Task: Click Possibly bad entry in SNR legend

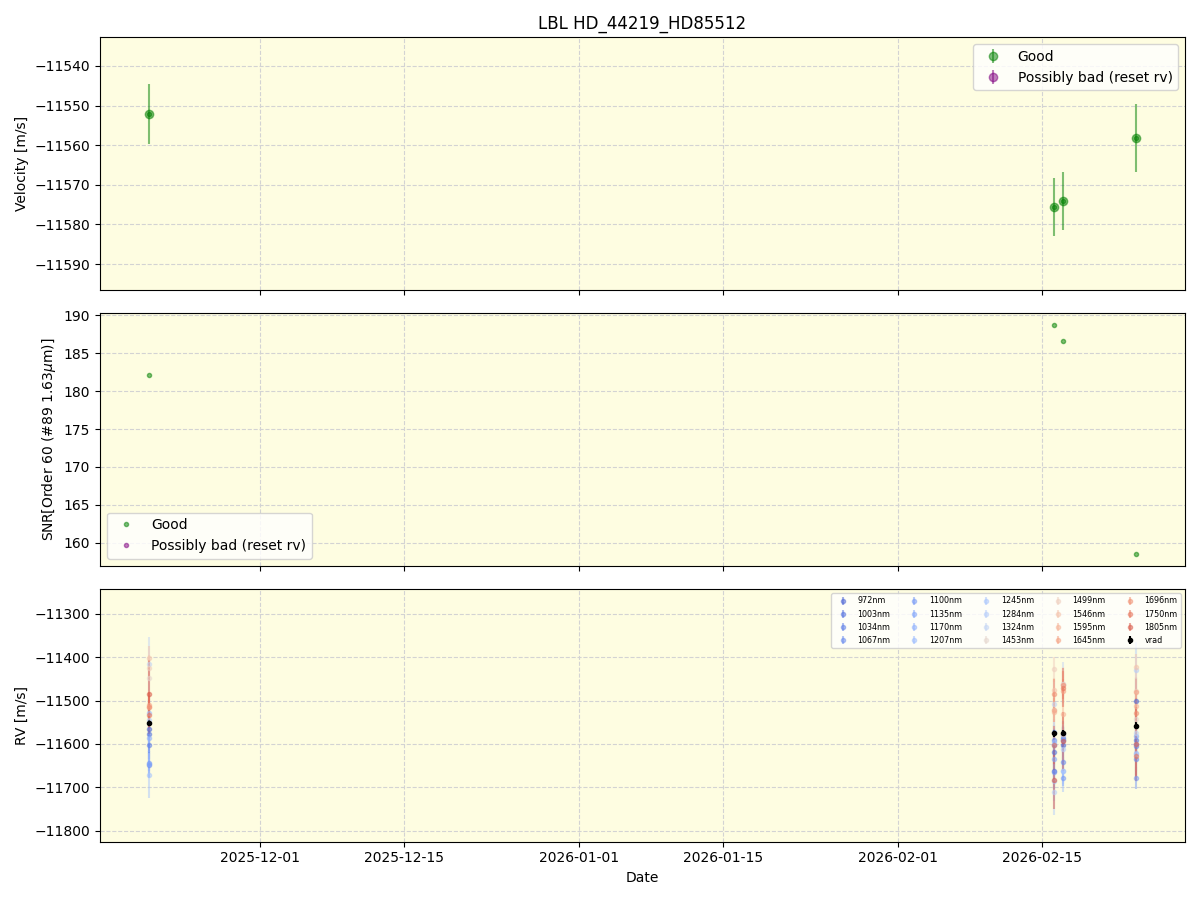Action: point(228,545)
